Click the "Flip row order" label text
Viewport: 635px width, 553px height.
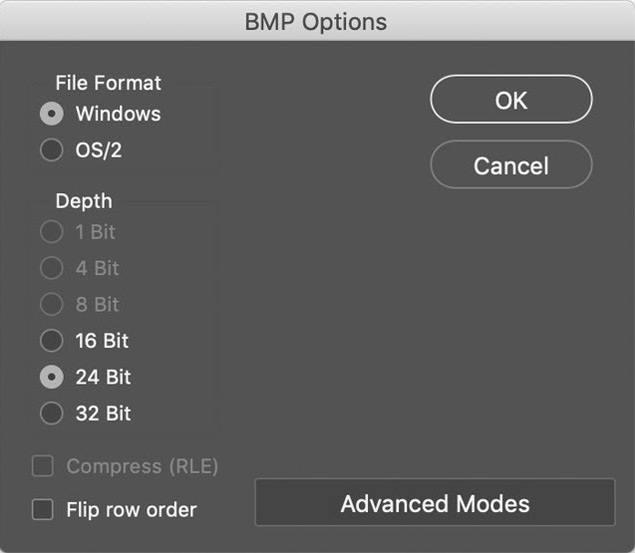tap(131, 510)
